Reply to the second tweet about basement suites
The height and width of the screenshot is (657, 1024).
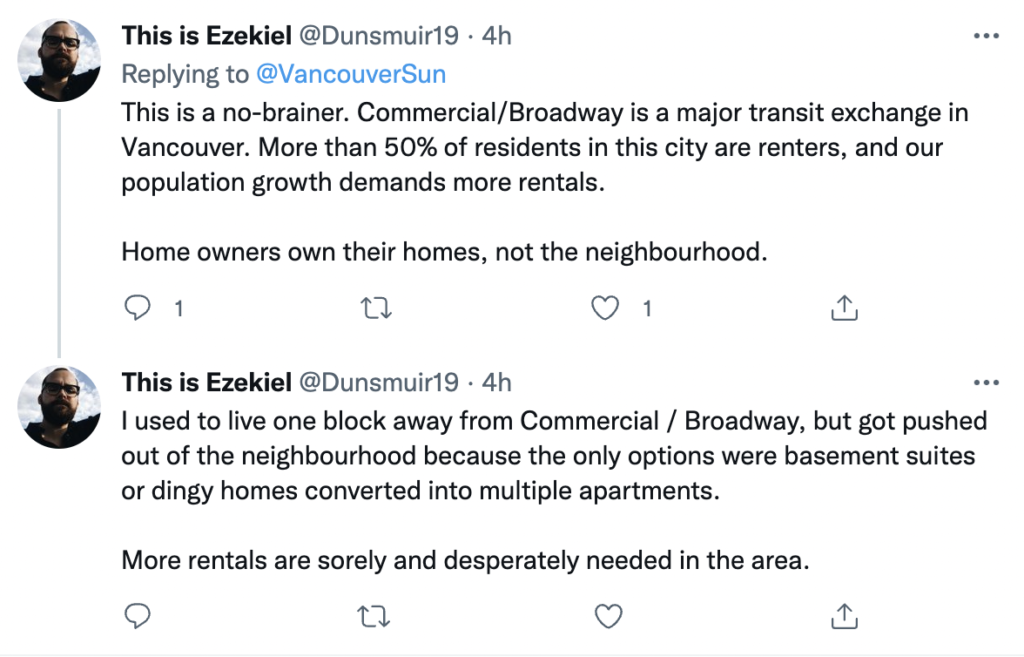point(138,615)
